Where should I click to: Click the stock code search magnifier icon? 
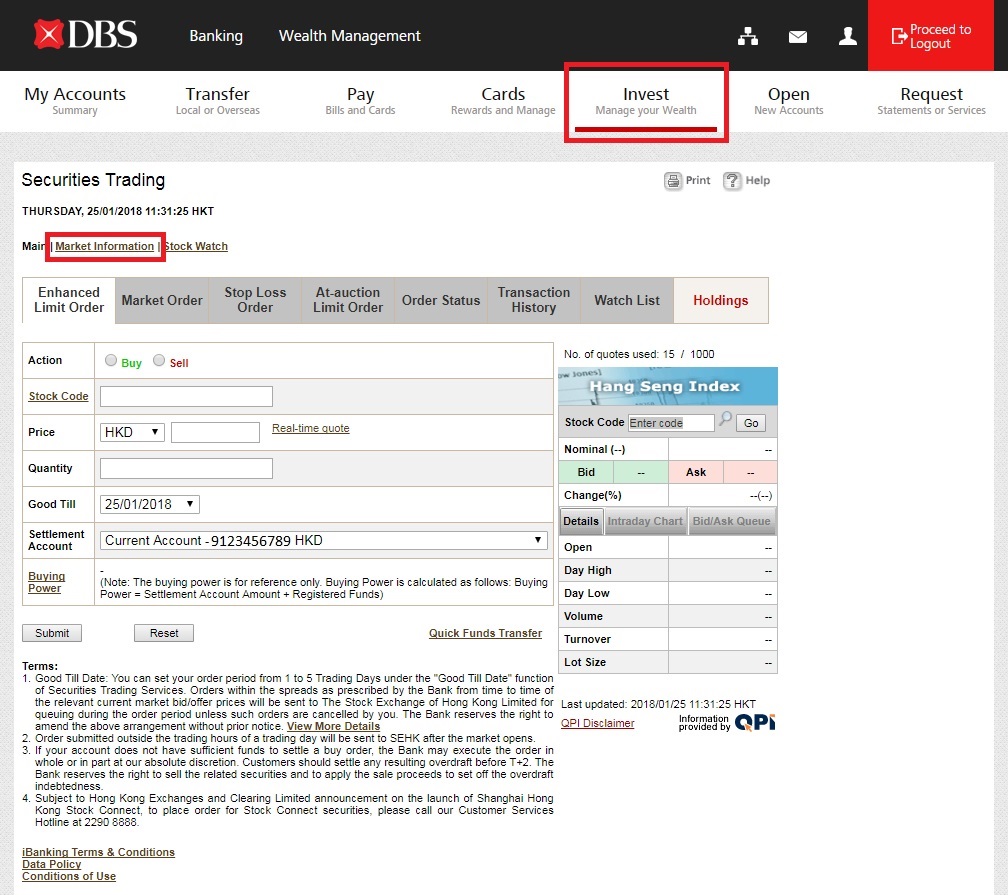coord(725,421)
